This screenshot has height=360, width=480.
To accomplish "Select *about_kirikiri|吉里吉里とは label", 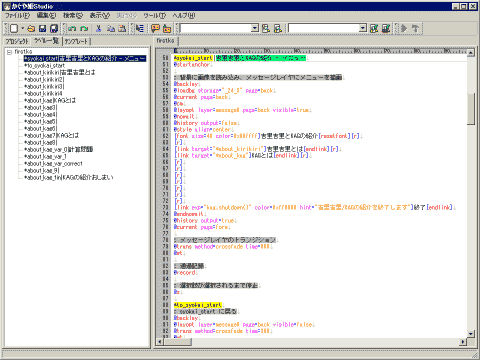I will (60, 72).
